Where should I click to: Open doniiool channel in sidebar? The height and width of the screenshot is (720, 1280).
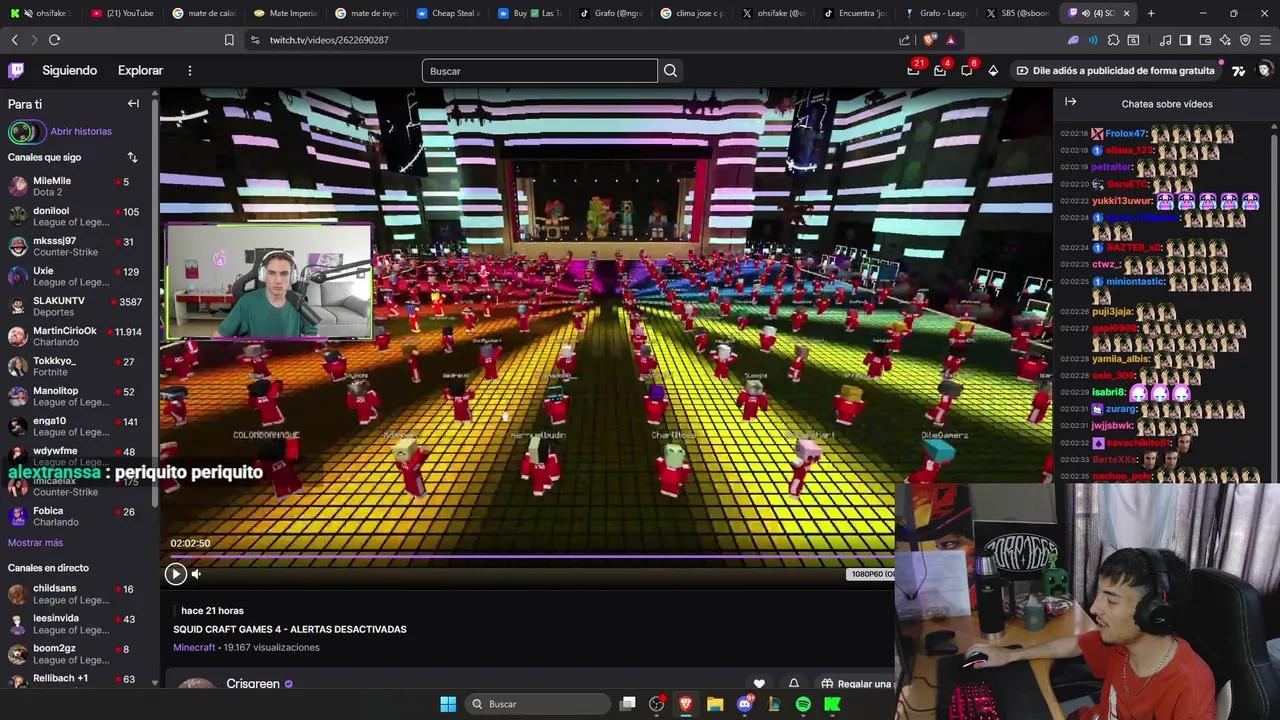[x=78, y=216]
